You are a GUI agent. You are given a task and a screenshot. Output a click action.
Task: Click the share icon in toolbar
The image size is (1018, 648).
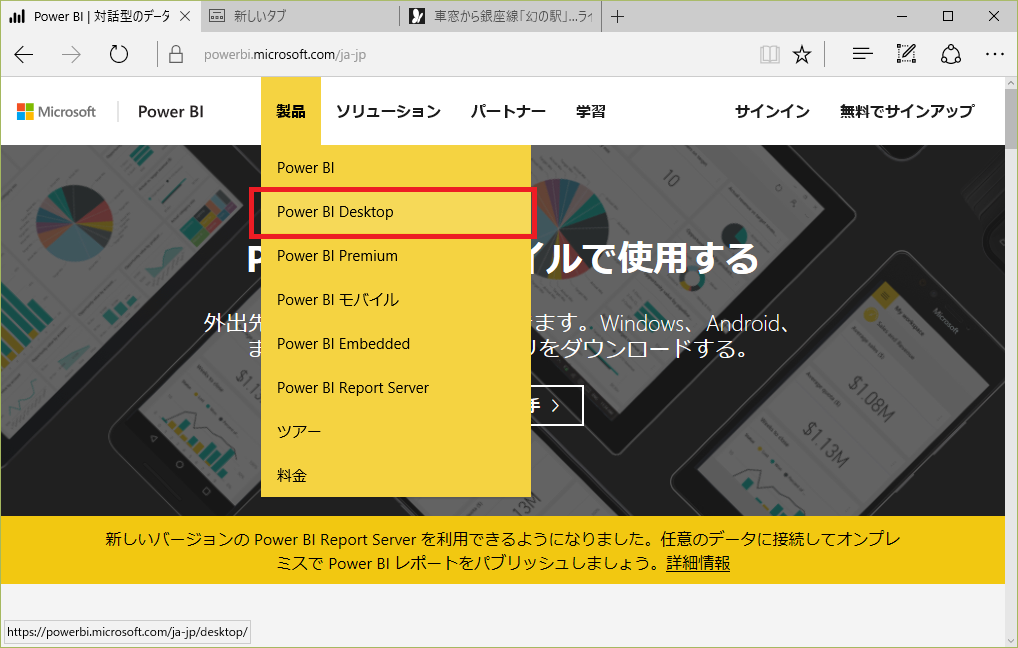(x=950, y=55)
